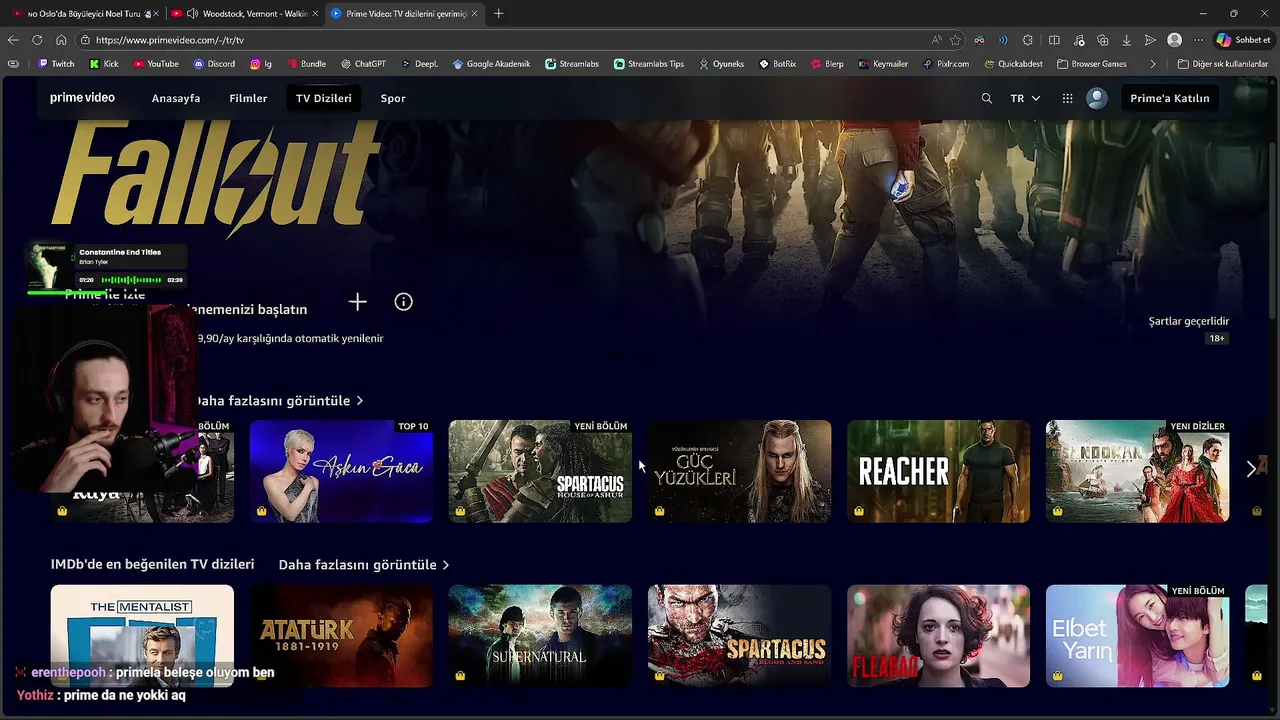Open Atatürk 1881-1919 thumbnail

click(x=341, y=636)
